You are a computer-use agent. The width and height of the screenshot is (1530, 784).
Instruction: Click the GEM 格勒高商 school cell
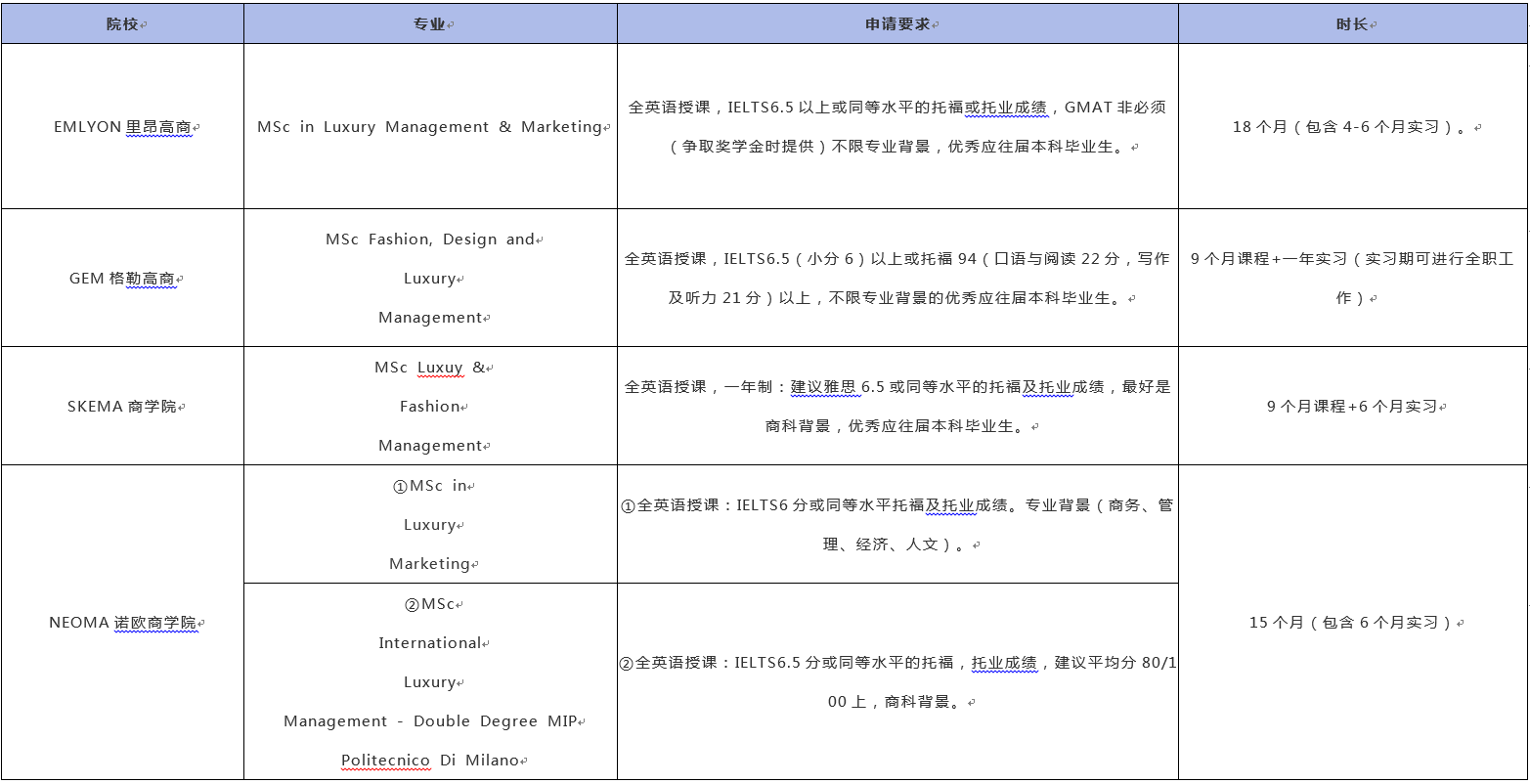click(x=123, y=279)
